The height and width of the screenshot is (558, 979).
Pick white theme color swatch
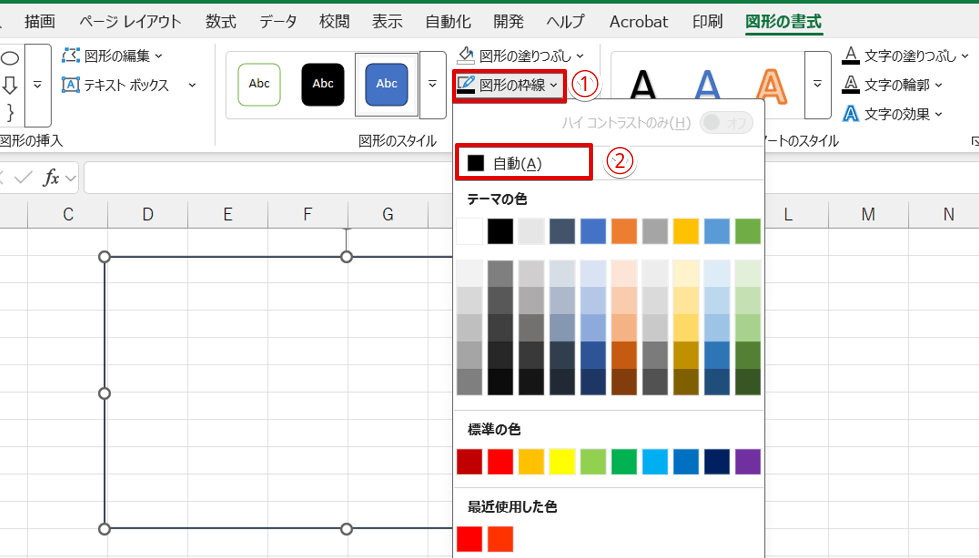click(470, 232)
